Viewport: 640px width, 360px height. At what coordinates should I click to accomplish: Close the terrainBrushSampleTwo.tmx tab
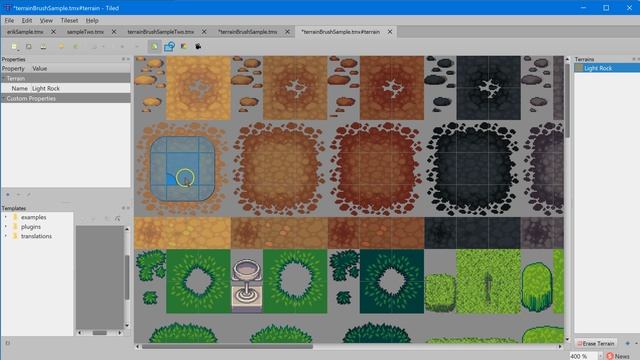204,32
